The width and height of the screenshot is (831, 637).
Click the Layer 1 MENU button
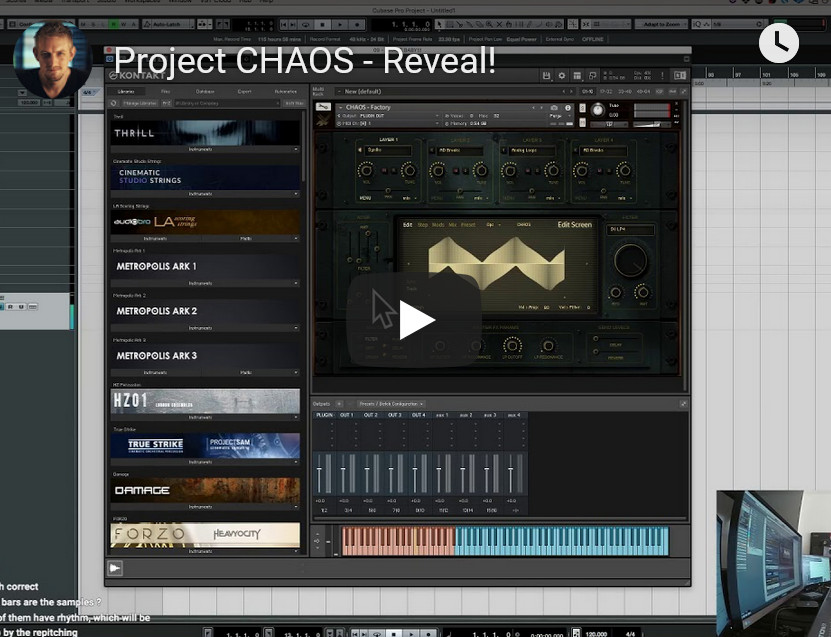[365, 198]
